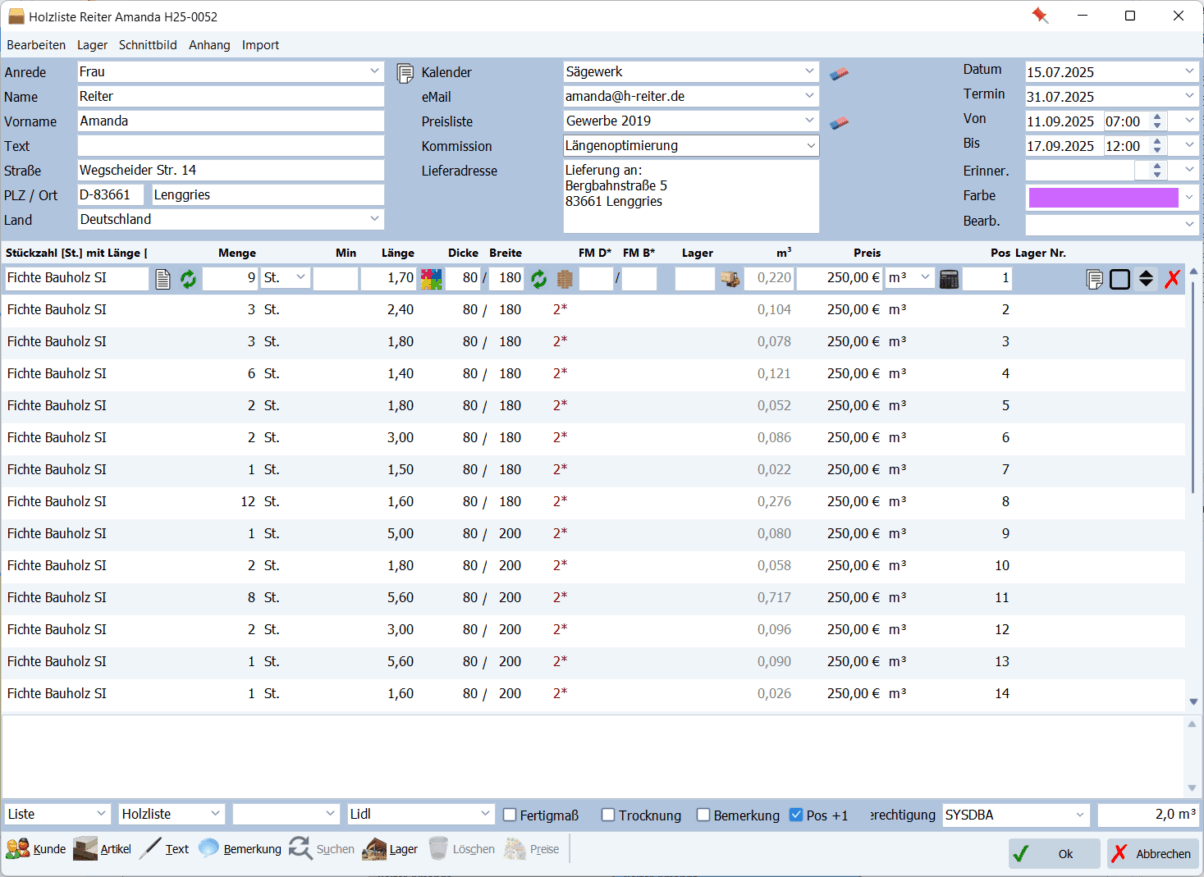Open the Kommission dropdown showing Längenoptimierung
The height and width of the screenshot is (877, 1204).
(x=810, y=146)
